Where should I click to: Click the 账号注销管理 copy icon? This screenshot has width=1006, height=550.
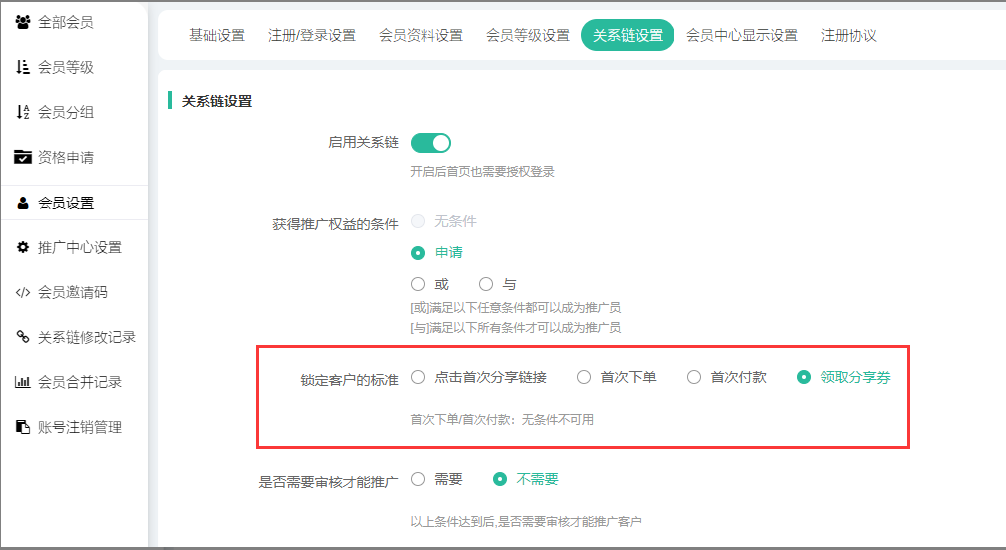pos(23,427)
